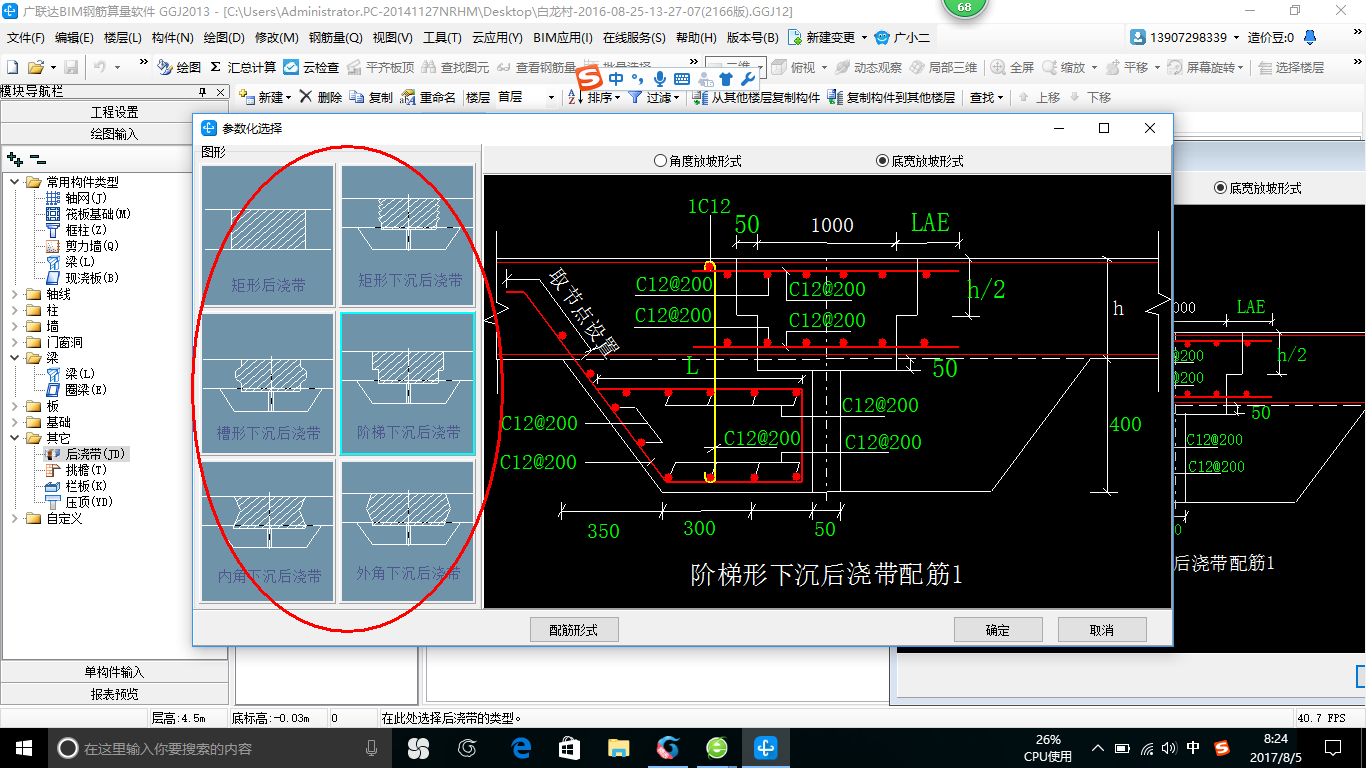Open the 排序 sort dropdown
Image resolution: width=1366 pixels, height=768 pixels.
point(618,98)
